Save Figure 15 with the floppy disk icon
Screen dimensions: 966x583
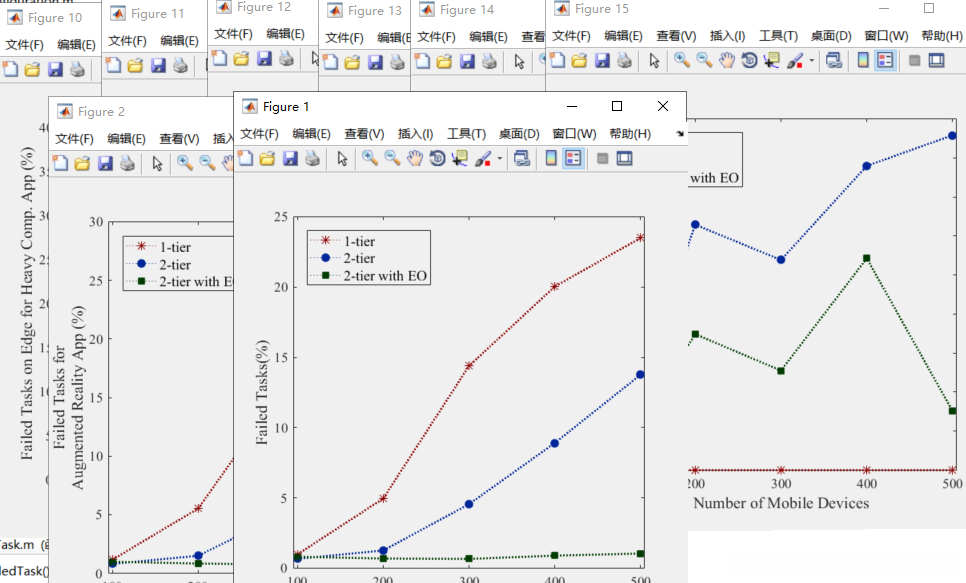coord(602,60)
